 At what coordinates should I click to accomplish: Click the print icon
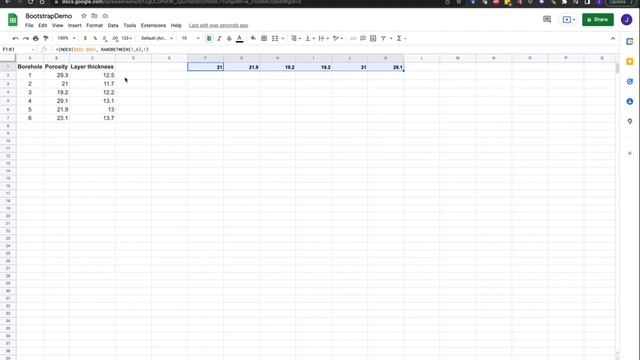[36, 38]
